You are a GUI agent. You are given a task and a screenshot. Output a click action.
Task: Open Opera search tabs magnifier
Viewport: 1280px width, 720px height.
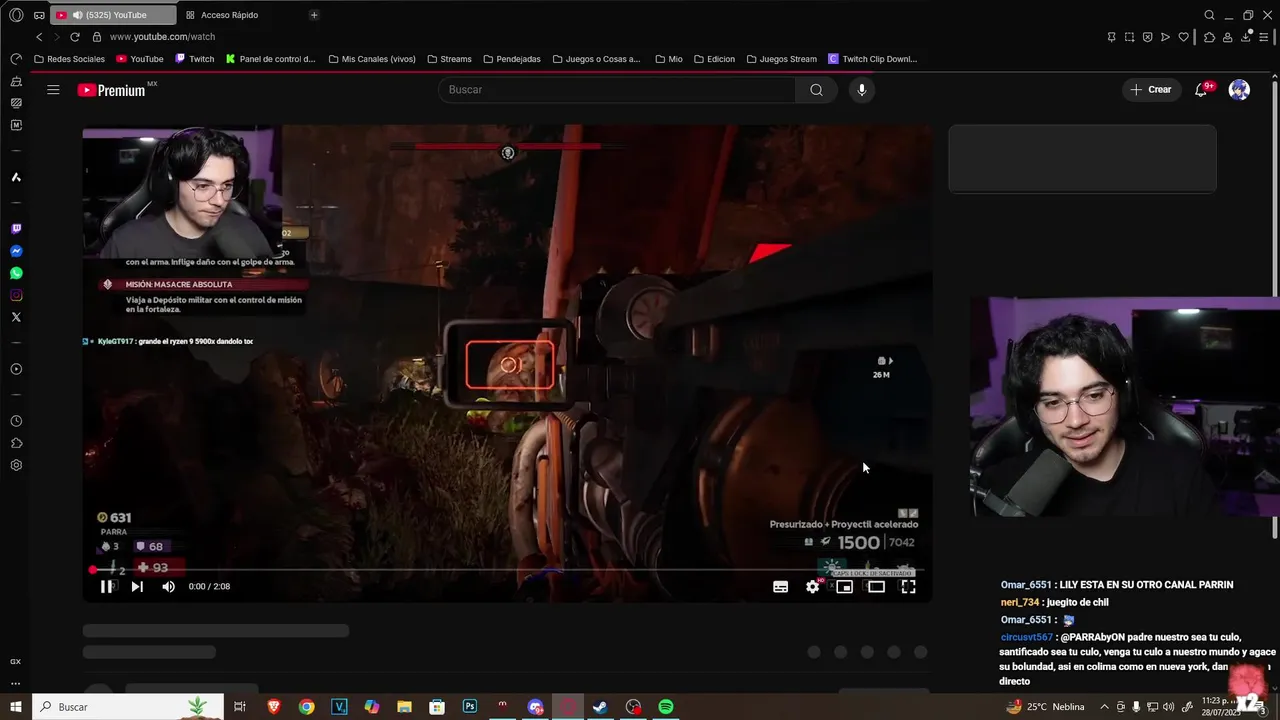1209,15
